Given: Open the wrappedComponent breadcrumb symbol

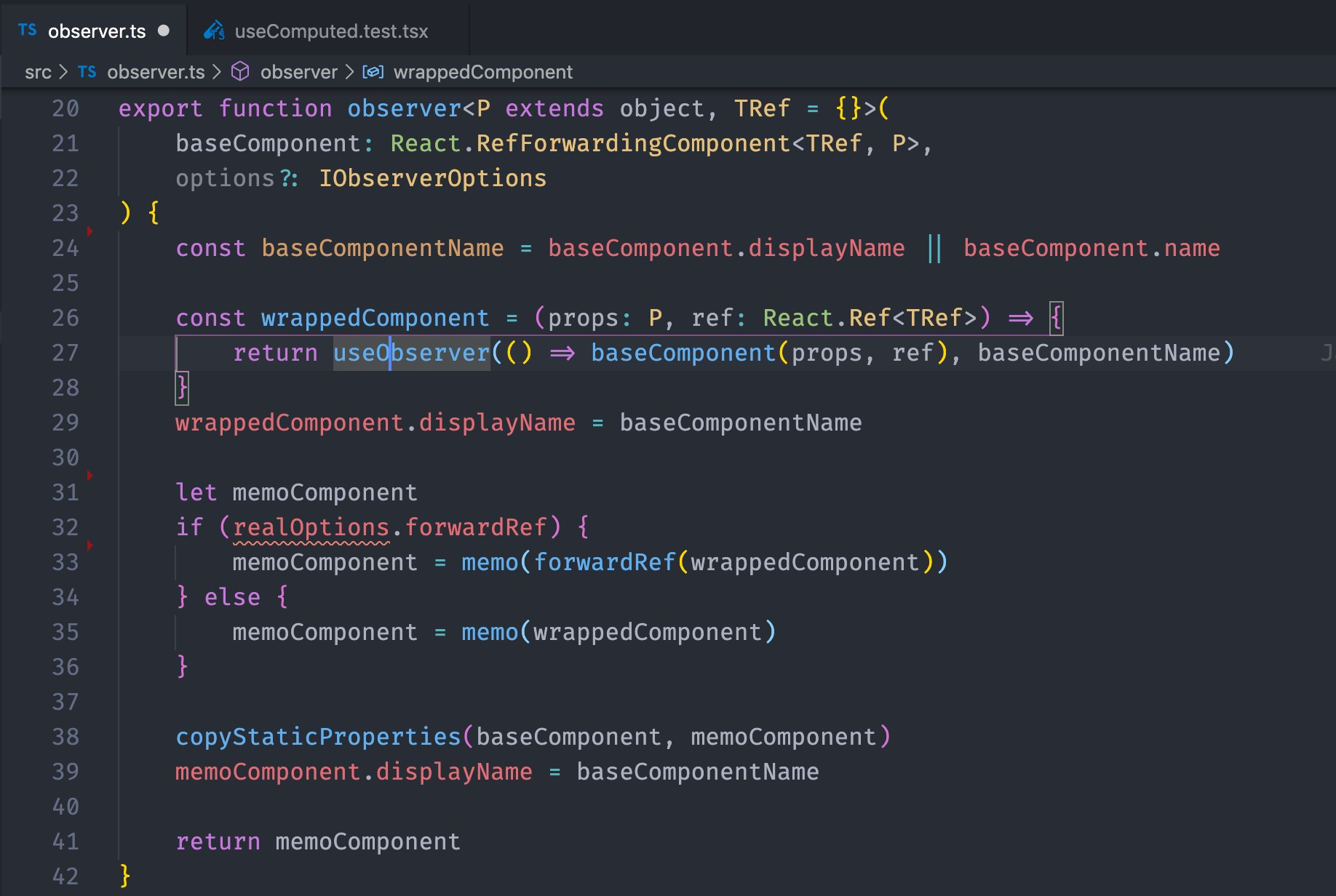Looking at the screenshot, I should pos(482,72).
